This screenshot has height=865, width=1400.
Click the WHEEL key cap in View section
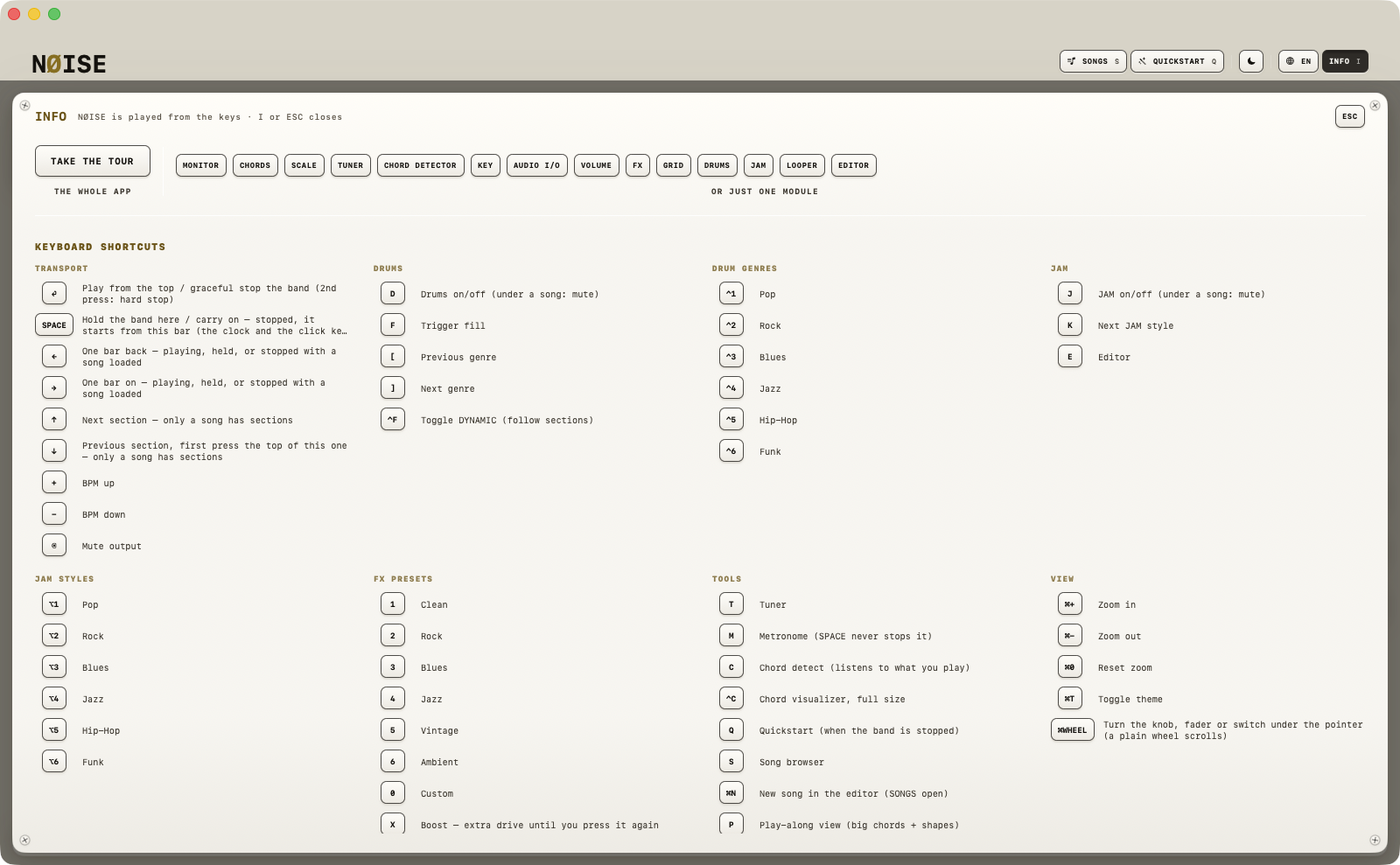point(1073,730)
